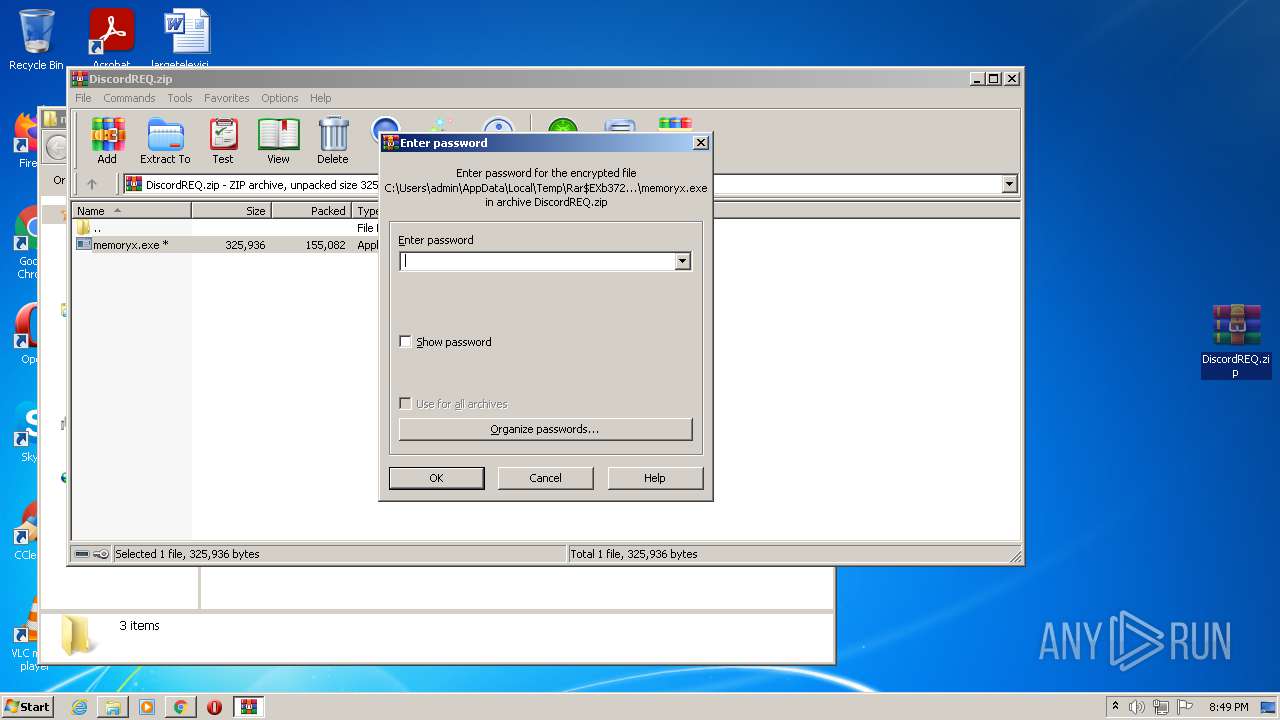Click the WinRAR taskbar button
This screenshot has height=720, width=1280.
coord(249,707)
